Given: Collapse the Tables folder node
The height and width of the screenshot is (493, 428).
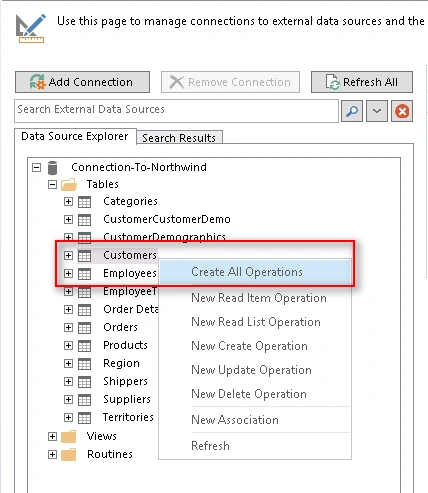Looking at the screenshot, I should 52,184.
